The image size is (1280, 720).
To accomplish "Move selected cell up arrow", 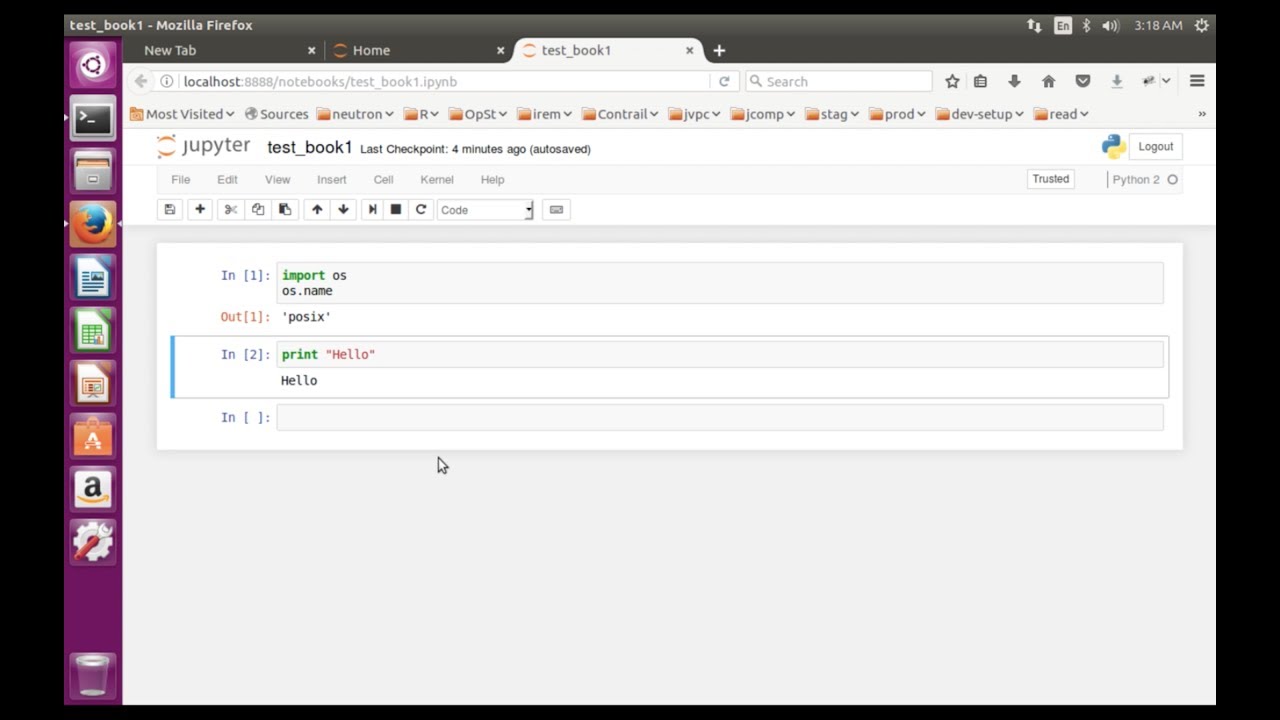I will (317, 210).
